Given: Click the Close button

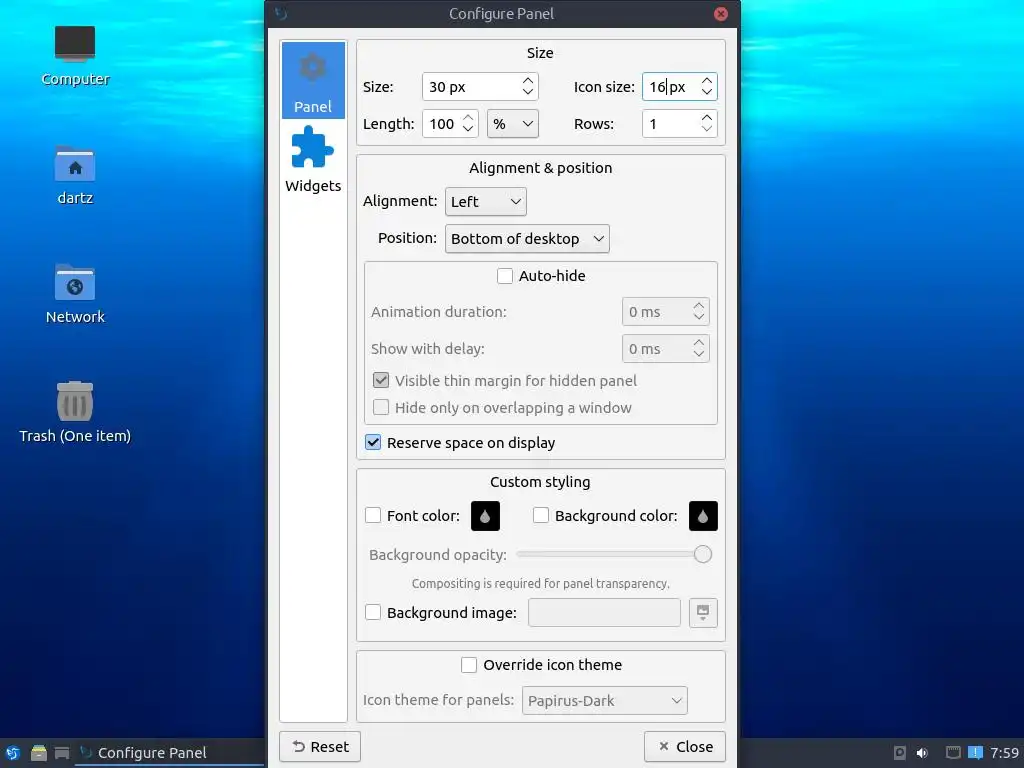Looking at the screenshot, I should coord(685,746).
